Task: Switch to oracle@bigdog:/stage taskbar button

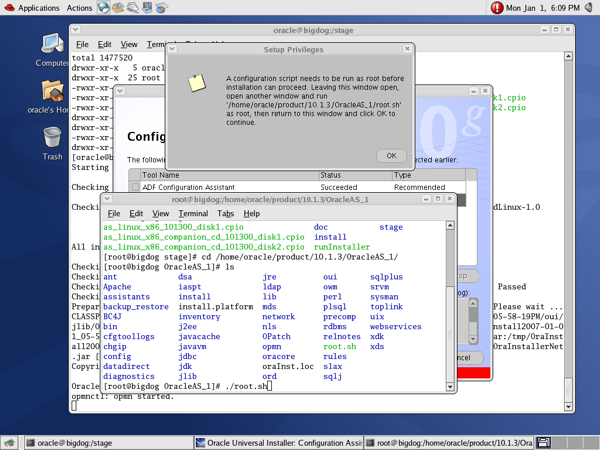Action: pos(108,443)
